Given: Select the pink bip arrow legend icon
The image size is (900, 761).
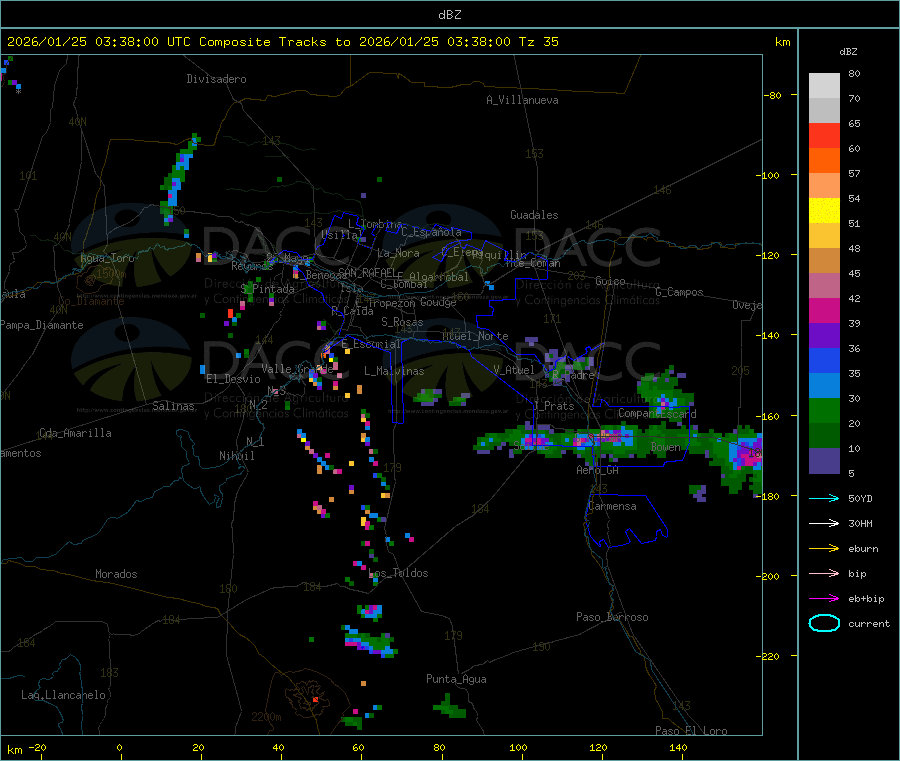Looking at the screenshot, I should pos(824,573).
